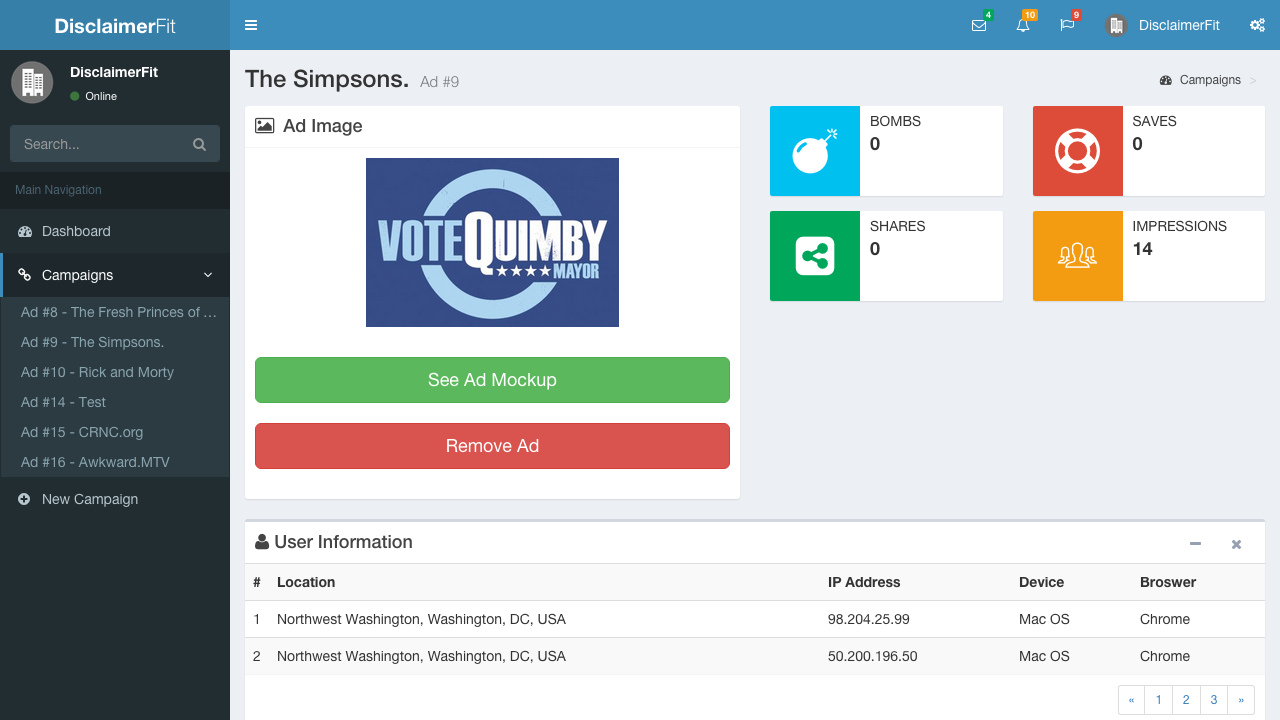1280x720 pixels.
Task: Click the search magnifier icon
Action: click(x=199, y=144)
